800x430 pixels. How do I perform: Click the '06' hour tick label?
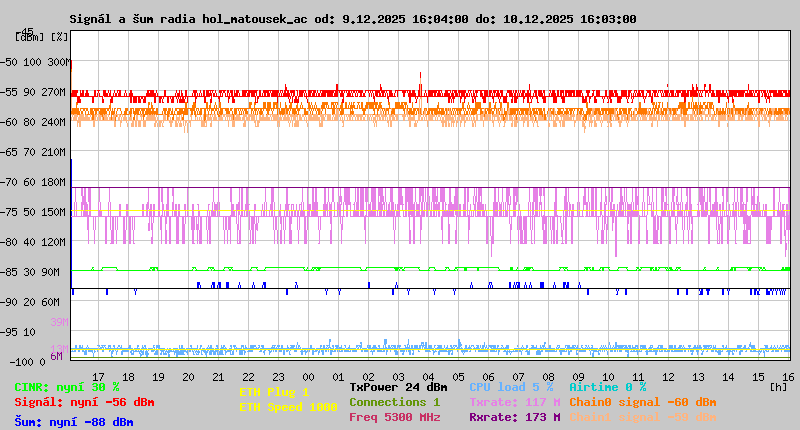coord(488,377)
